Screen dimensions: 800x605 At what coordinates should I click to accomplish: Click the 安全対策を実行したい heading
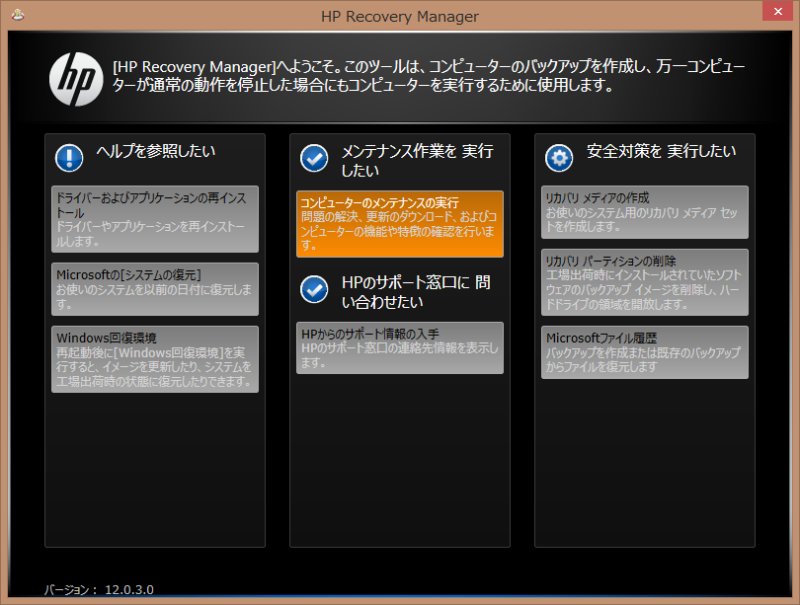[661, 151]
